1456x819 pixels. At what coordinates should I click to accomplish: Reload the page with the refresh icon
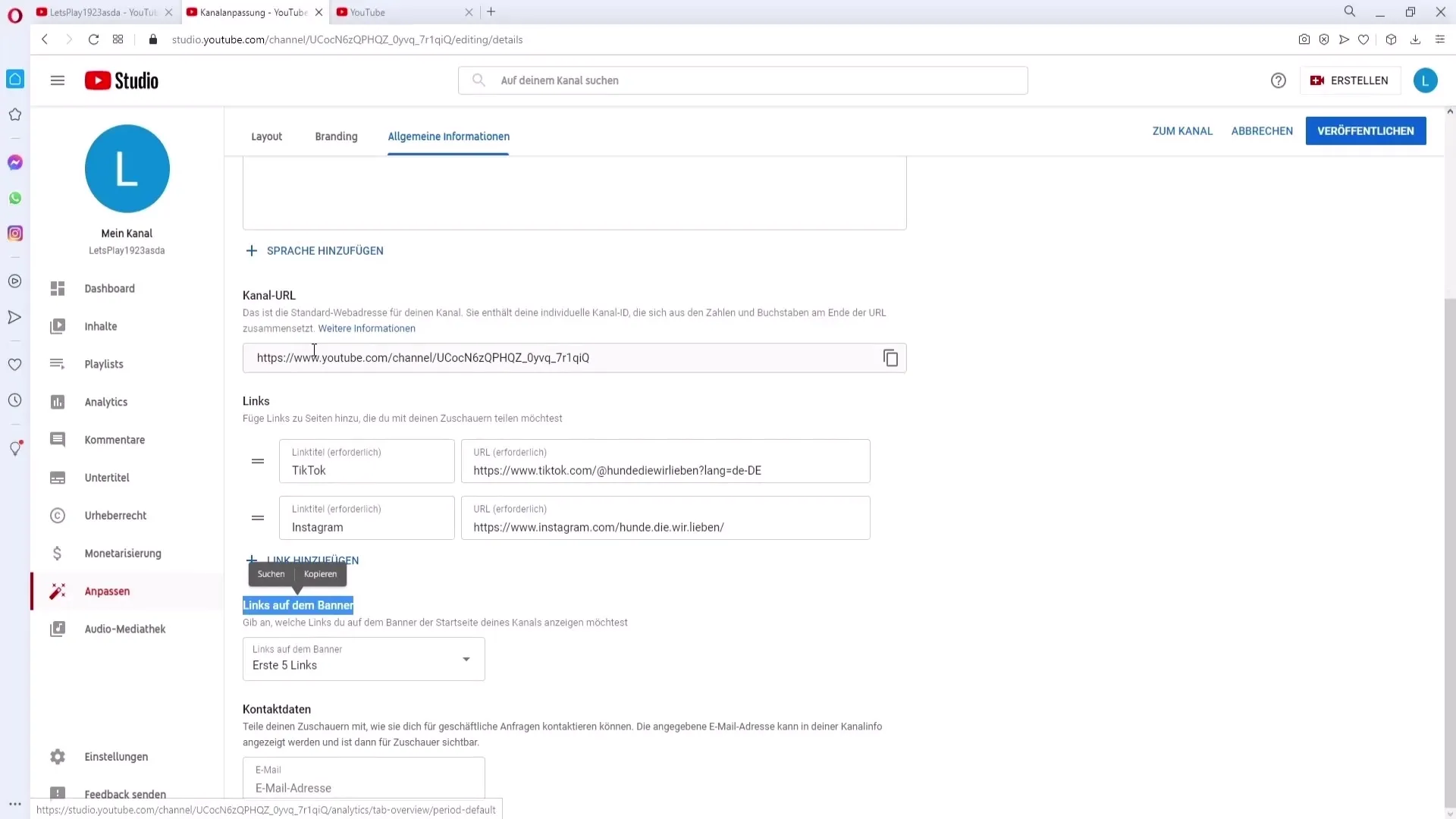tap(93, 39)
